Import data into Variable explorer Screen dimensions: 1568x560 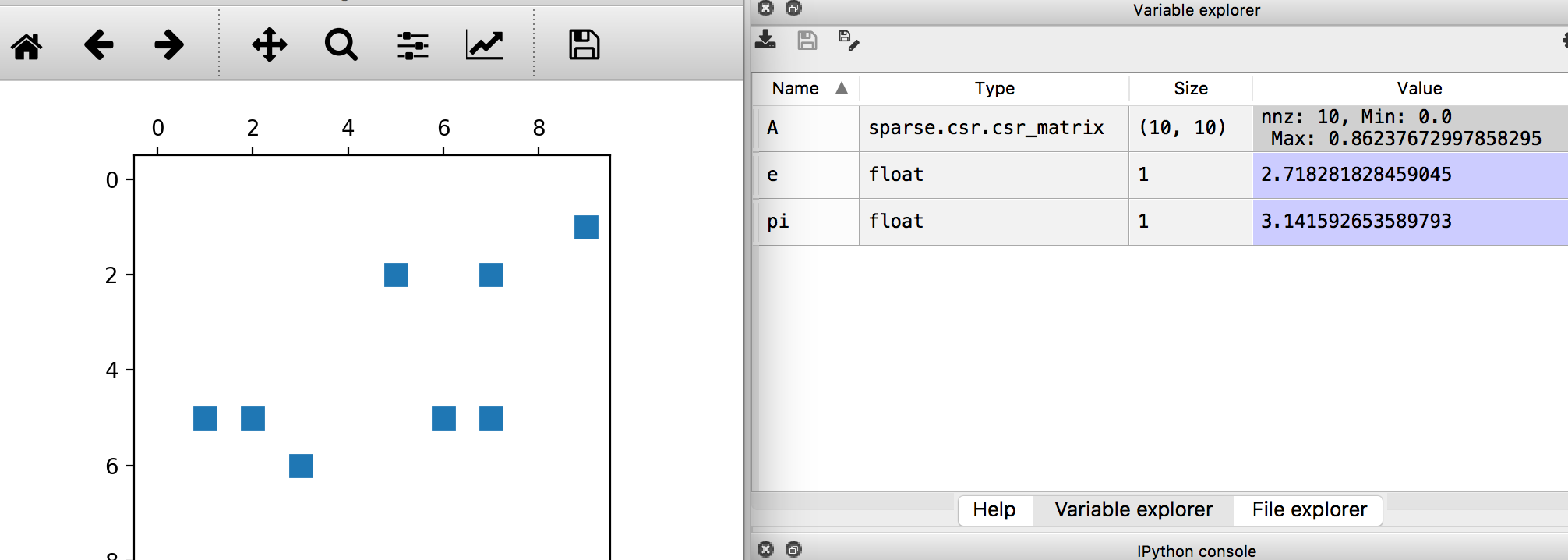(765, 40)
